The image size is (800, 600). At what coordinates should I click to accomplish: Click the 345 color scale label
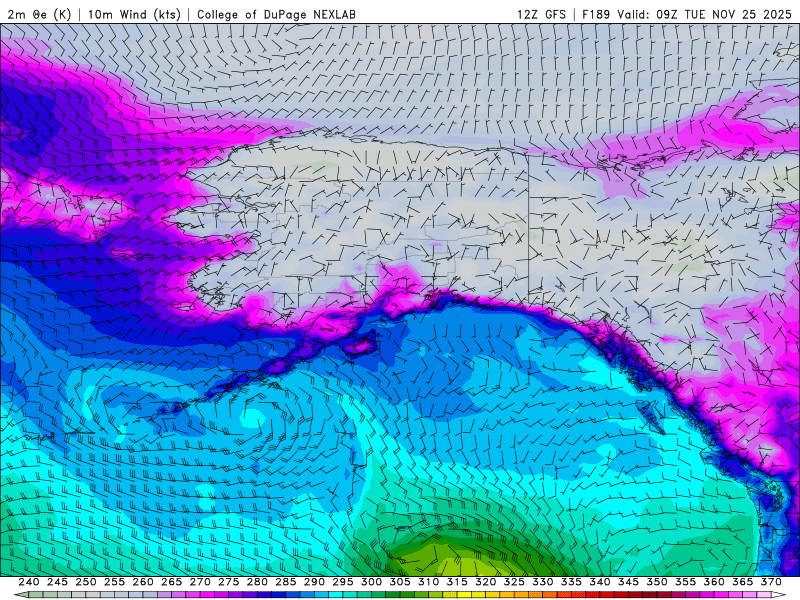pos(629,582)
